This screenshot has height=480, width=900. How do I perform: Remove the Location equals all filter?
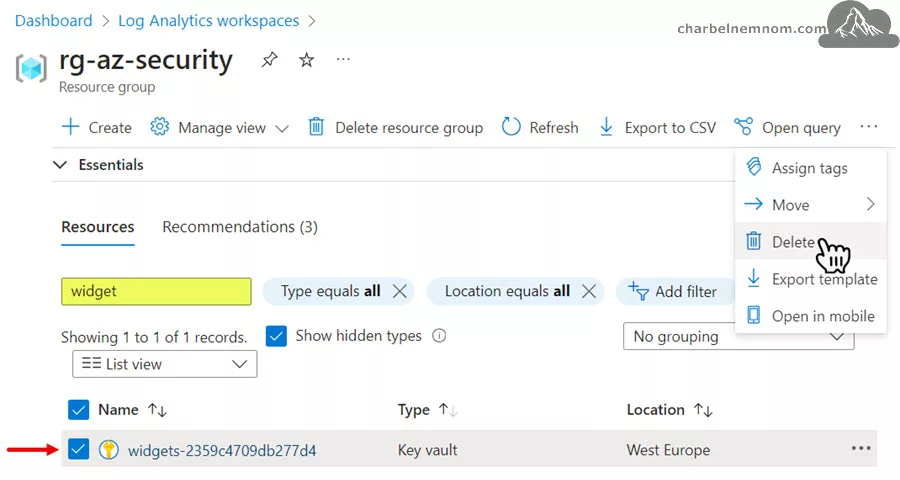pyautogui.click(x=589, y=291)
